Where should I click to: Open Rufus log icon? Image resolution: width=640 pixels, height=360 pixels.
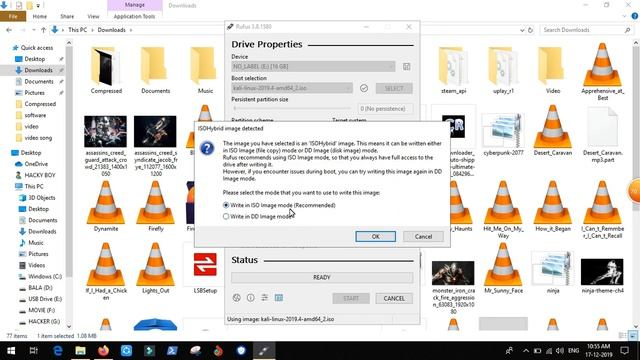(x=279, y=298)
